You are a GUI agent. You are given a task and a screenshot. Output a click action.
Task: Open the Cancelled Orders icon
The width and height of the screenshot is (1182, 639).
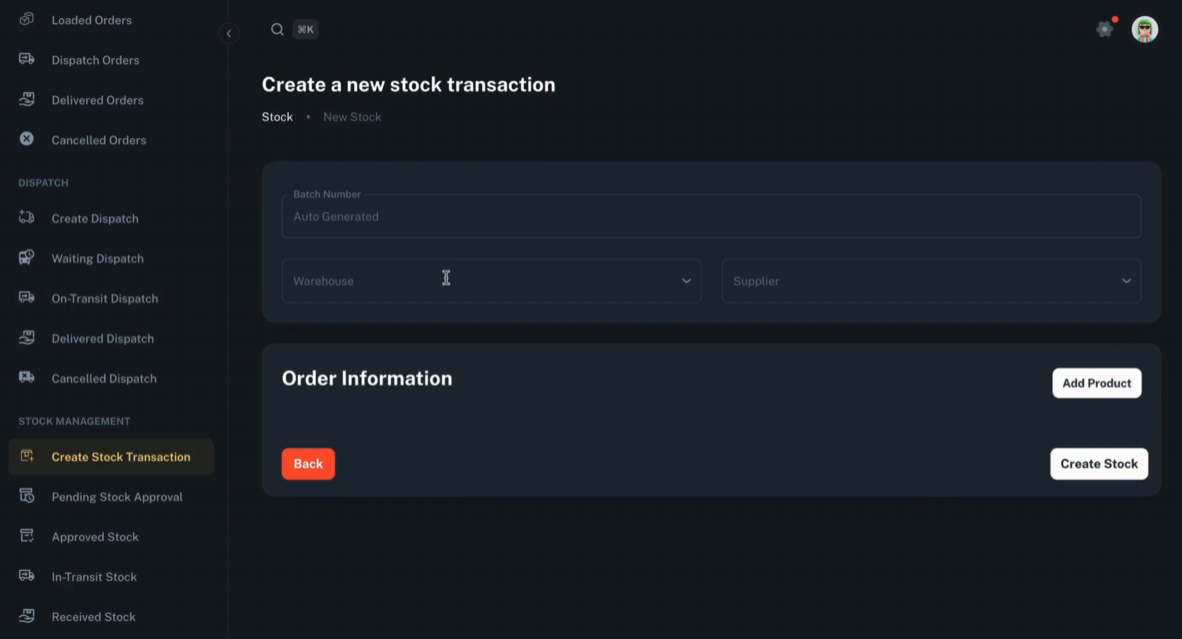26,139
